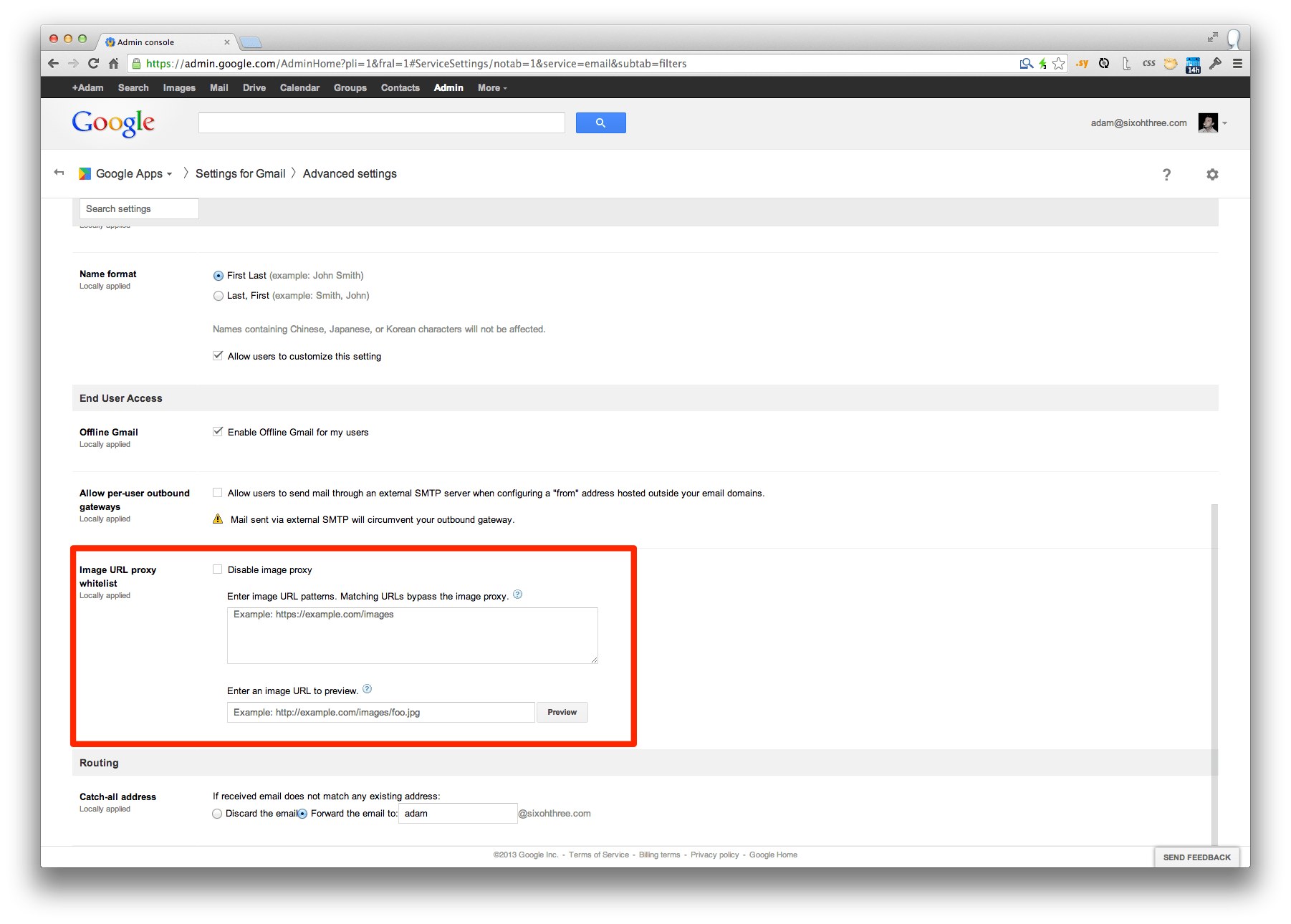Open the Google Apps breadcrumb dropdown
This screenshot has height=924, width=1291.
pos(169,173)
